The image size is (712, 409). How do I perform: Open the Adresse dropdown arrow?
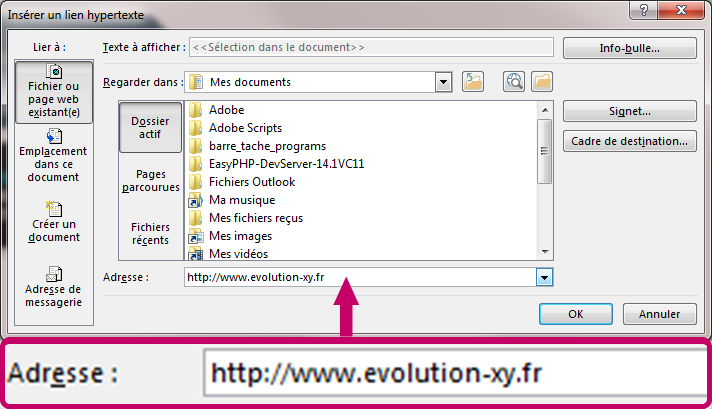click(x=544, y=278)
